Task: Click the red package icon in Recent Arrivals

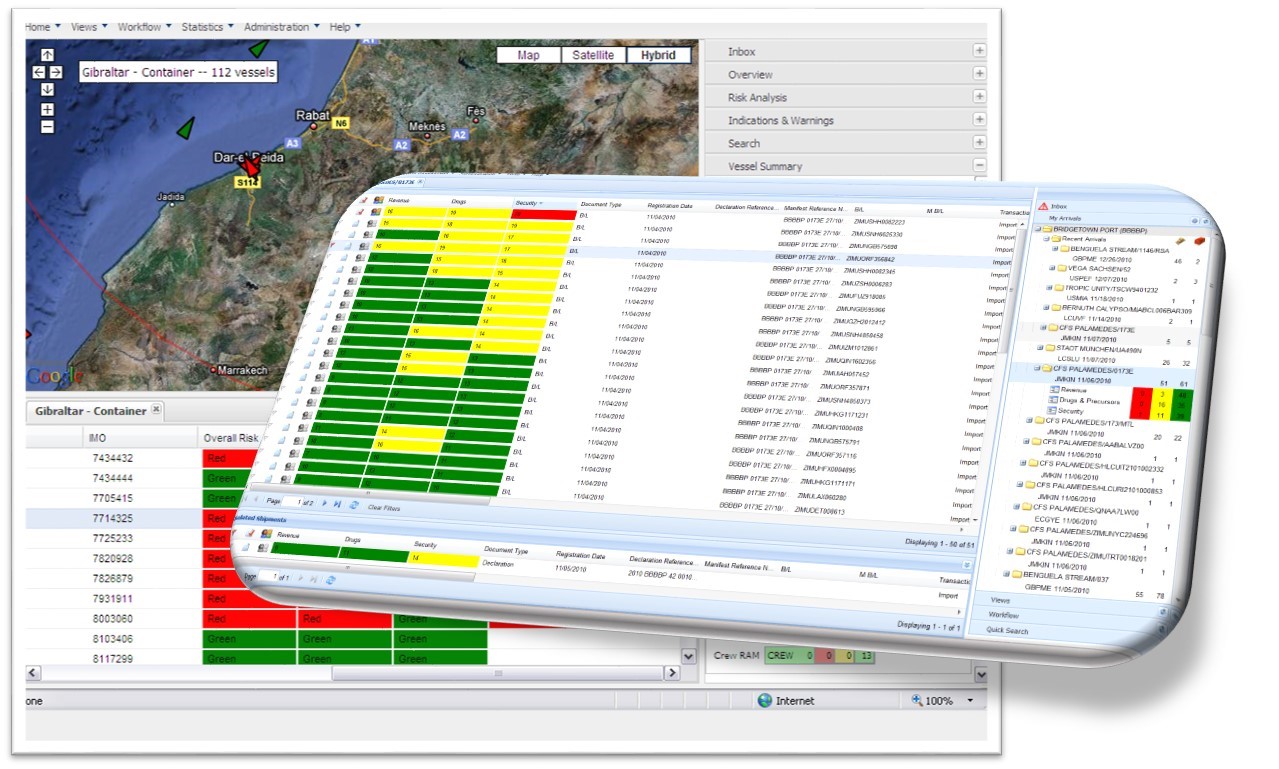Action: point(1200,241)
